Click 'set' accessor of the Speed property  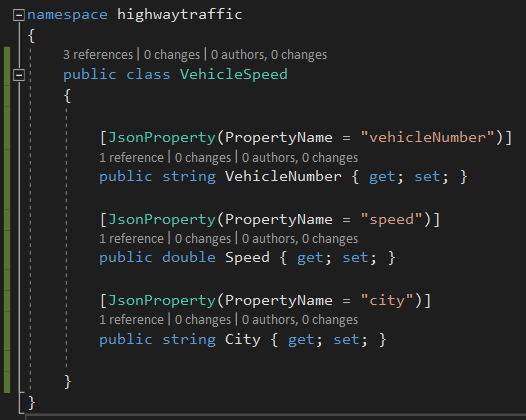[x=355, y=258]
